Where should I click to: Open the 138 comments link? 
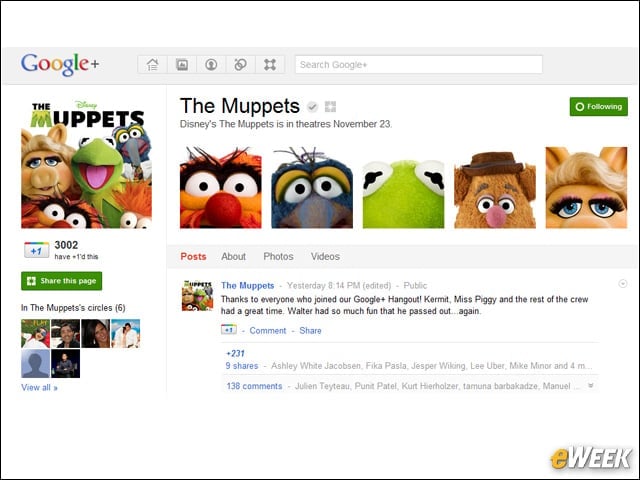[x=254, y=386]
